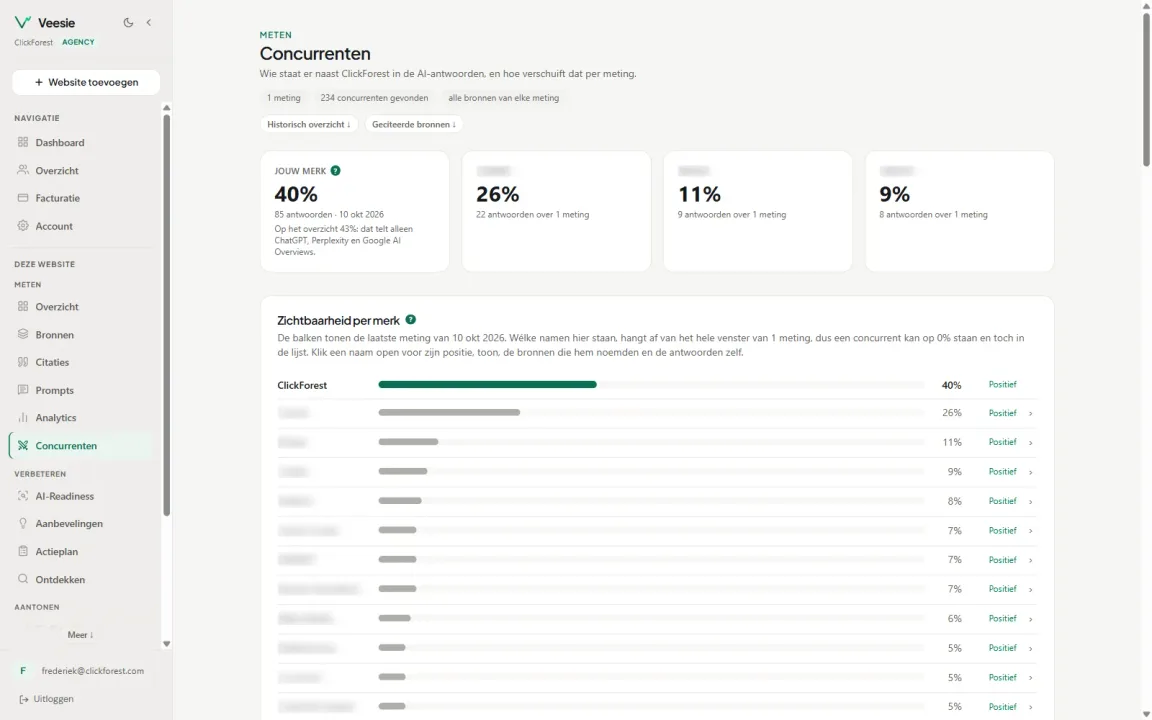Click the Aanbevelingen lightbulb icon
1152x720 pixels.
pos(23,523)
